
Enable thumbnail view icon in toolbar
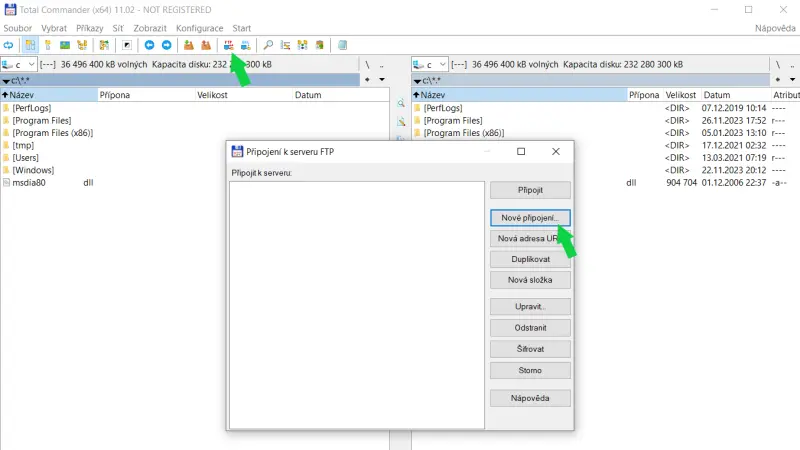click(x=65, y=45)
